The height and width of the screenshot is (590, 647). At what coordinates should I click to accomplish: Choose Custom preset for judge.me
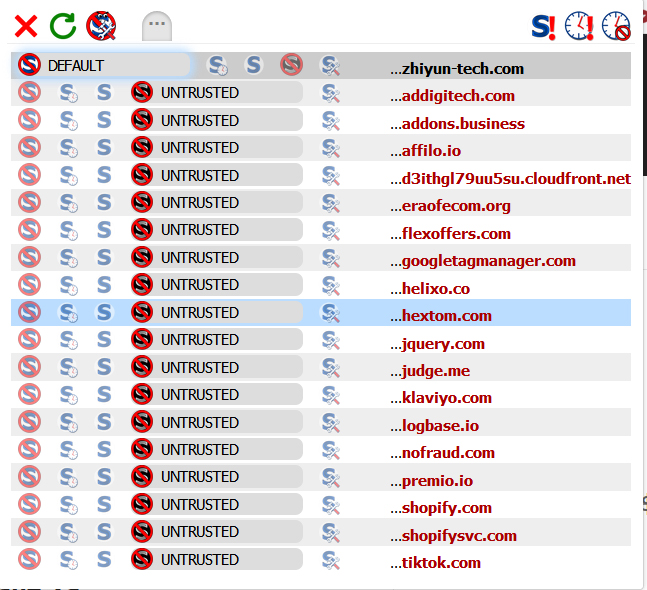pyautogui.click(x=331, y=368)
